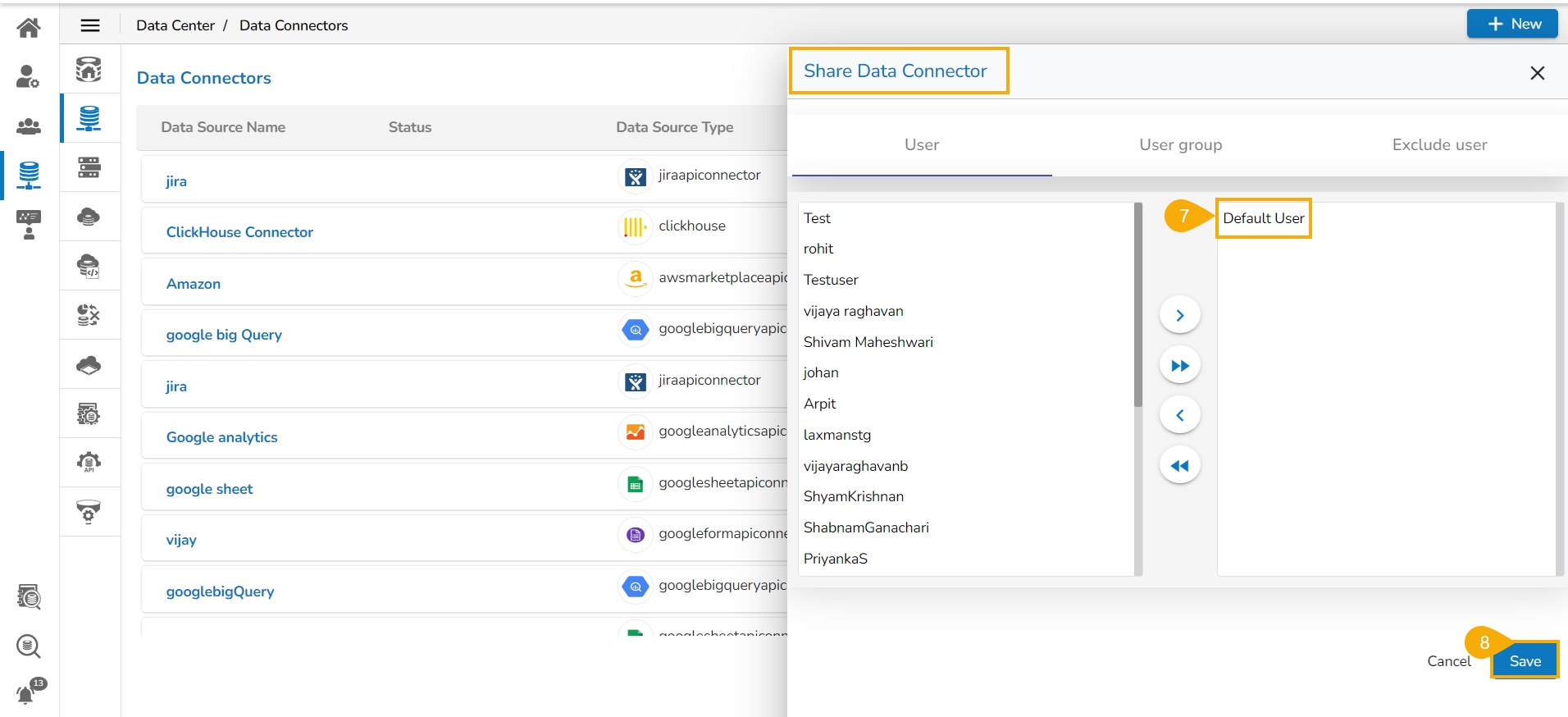Move all users right with double arrow
The width and height of the screenshot is (1568, 717).
(1179, 366)
